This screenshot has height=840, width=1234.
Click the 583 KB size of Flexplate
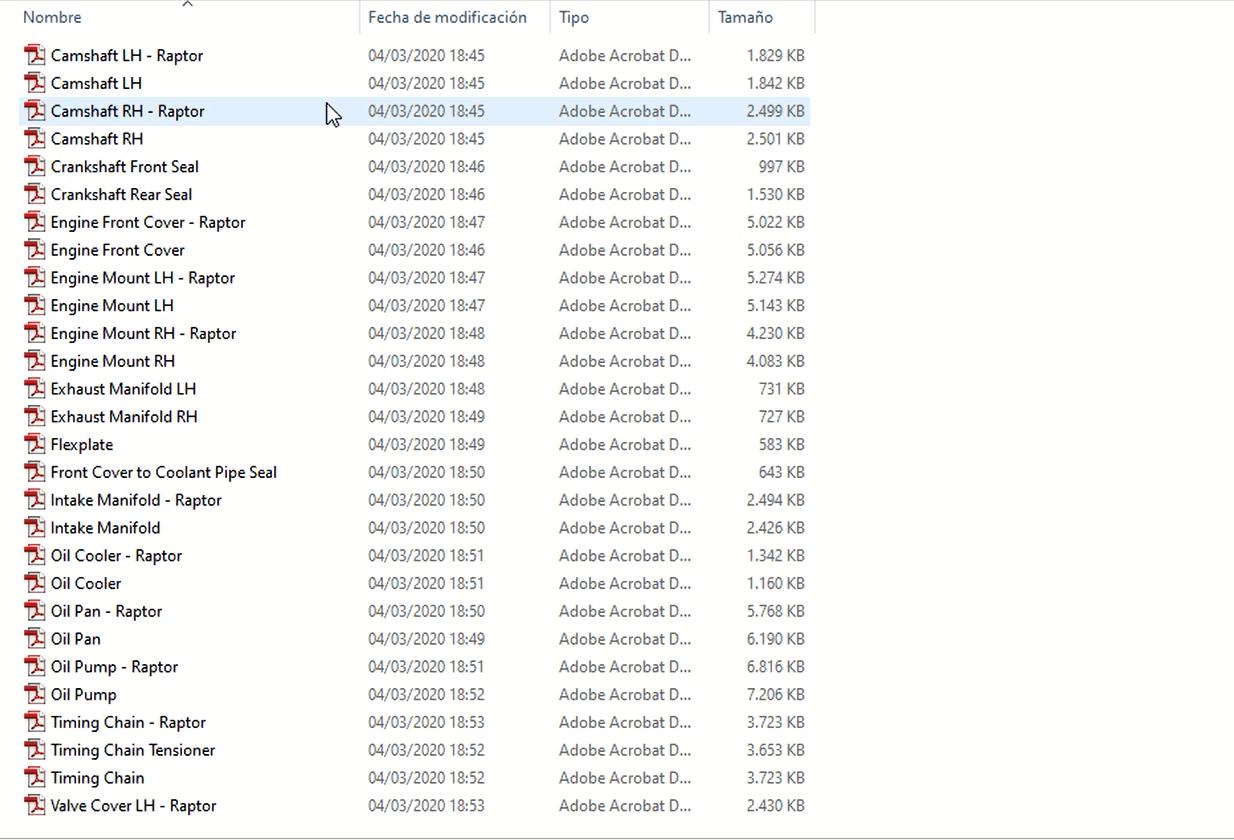click(x=782, y=444)
